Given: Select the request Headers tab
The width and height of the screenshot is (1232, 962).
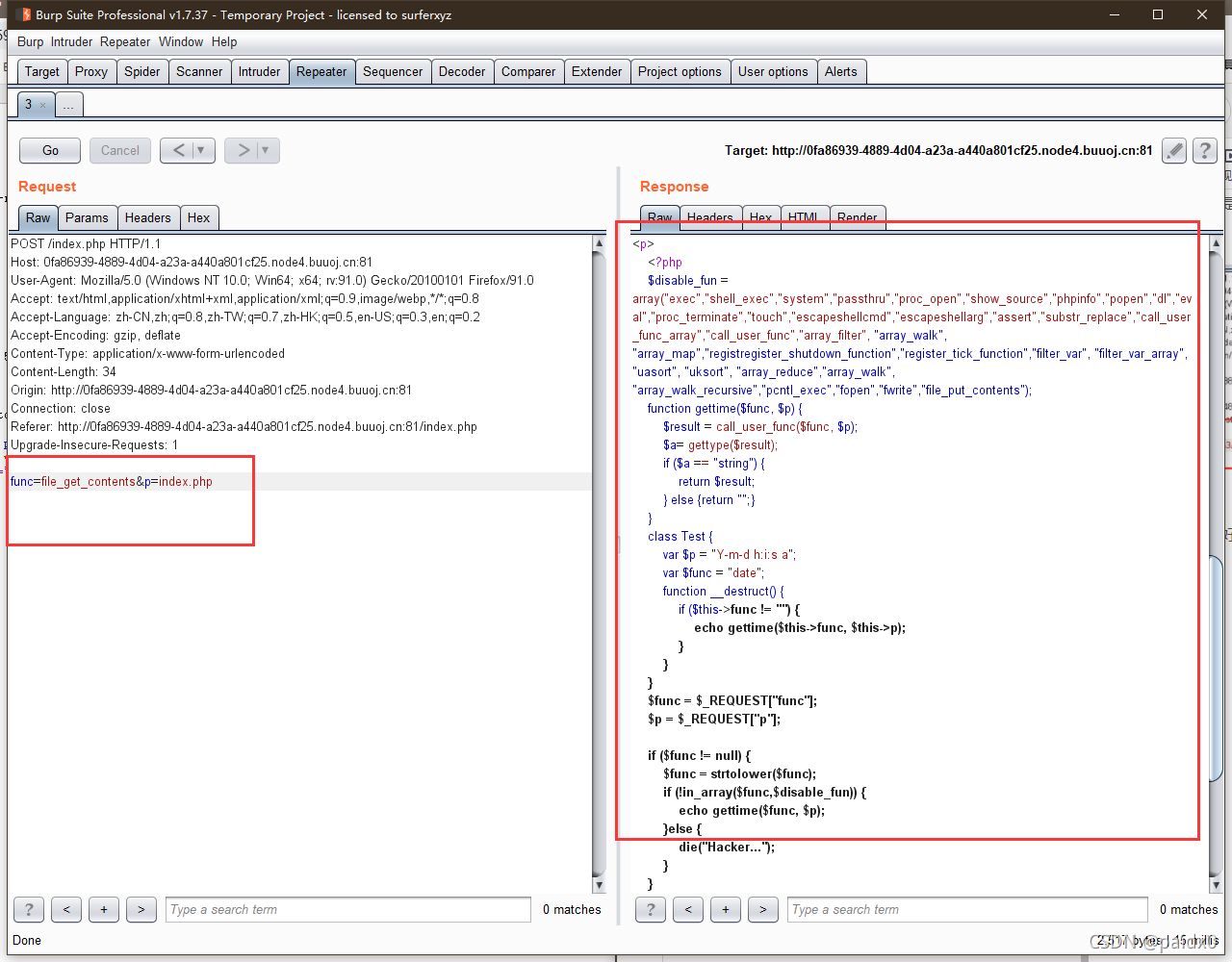Looking at the screenshot, I should click(x=148, y=217).
